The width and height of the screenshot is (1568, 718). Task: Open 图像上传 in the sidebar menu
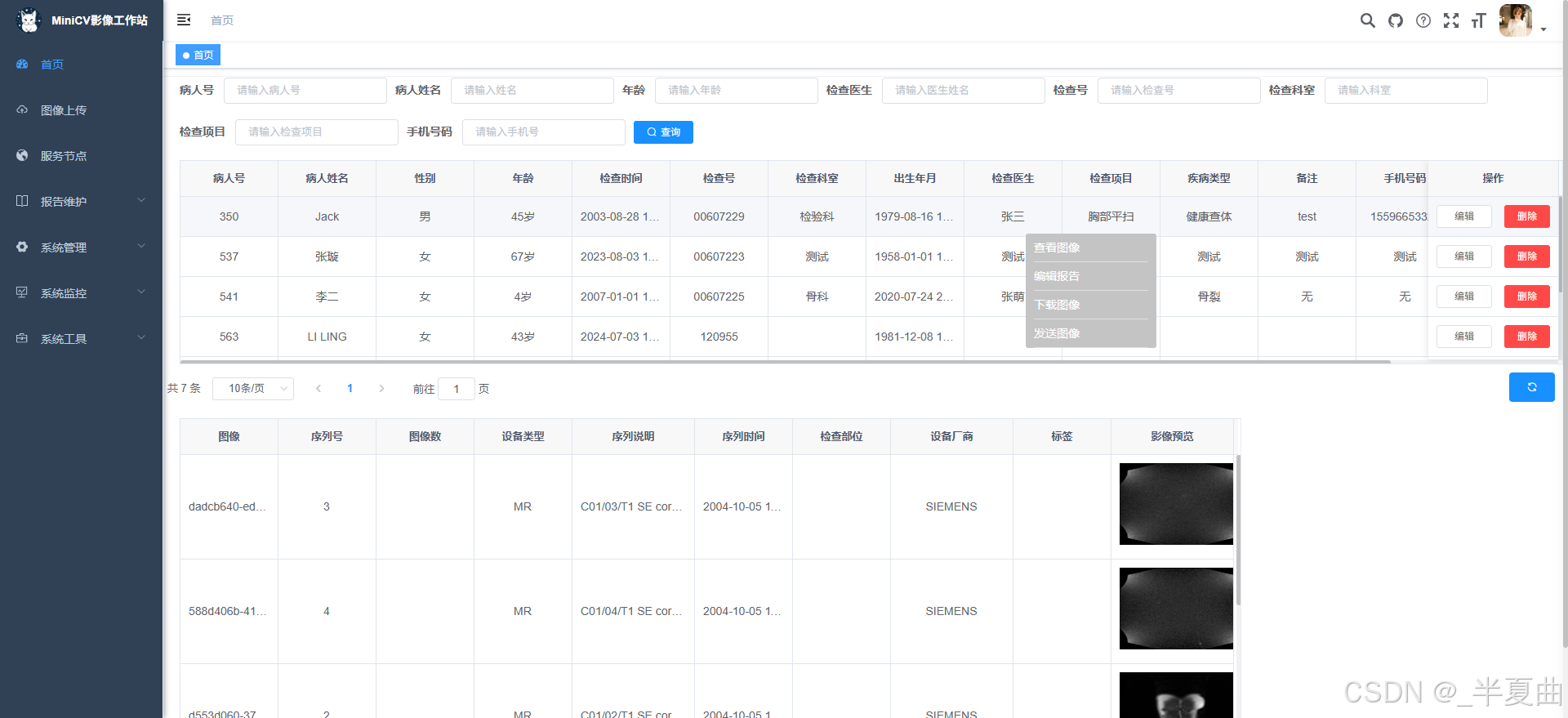[82, 110]
